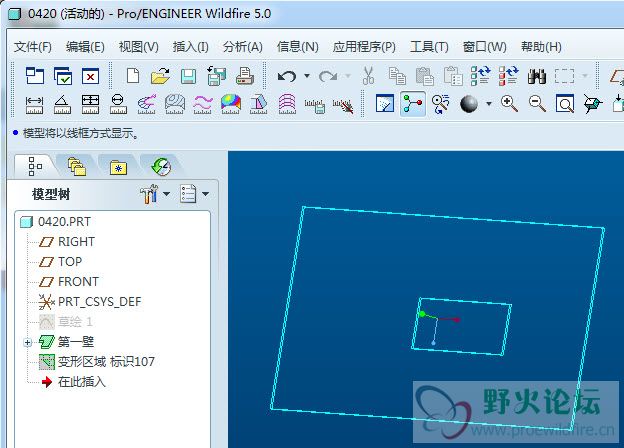Click the diameter measure icon
Viewport: 624px width, 448px height.
pyautogui.click(x=118, y=105)
